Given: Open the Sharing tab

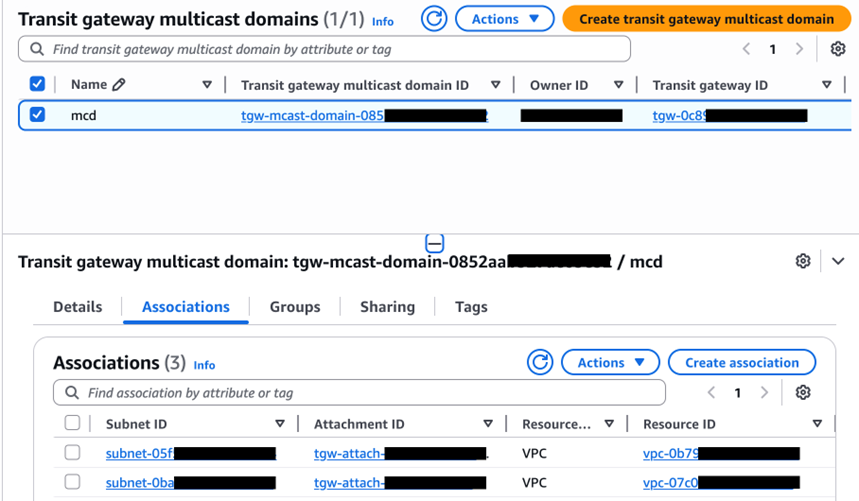Looking at the screenshot, I should (387, 307).
